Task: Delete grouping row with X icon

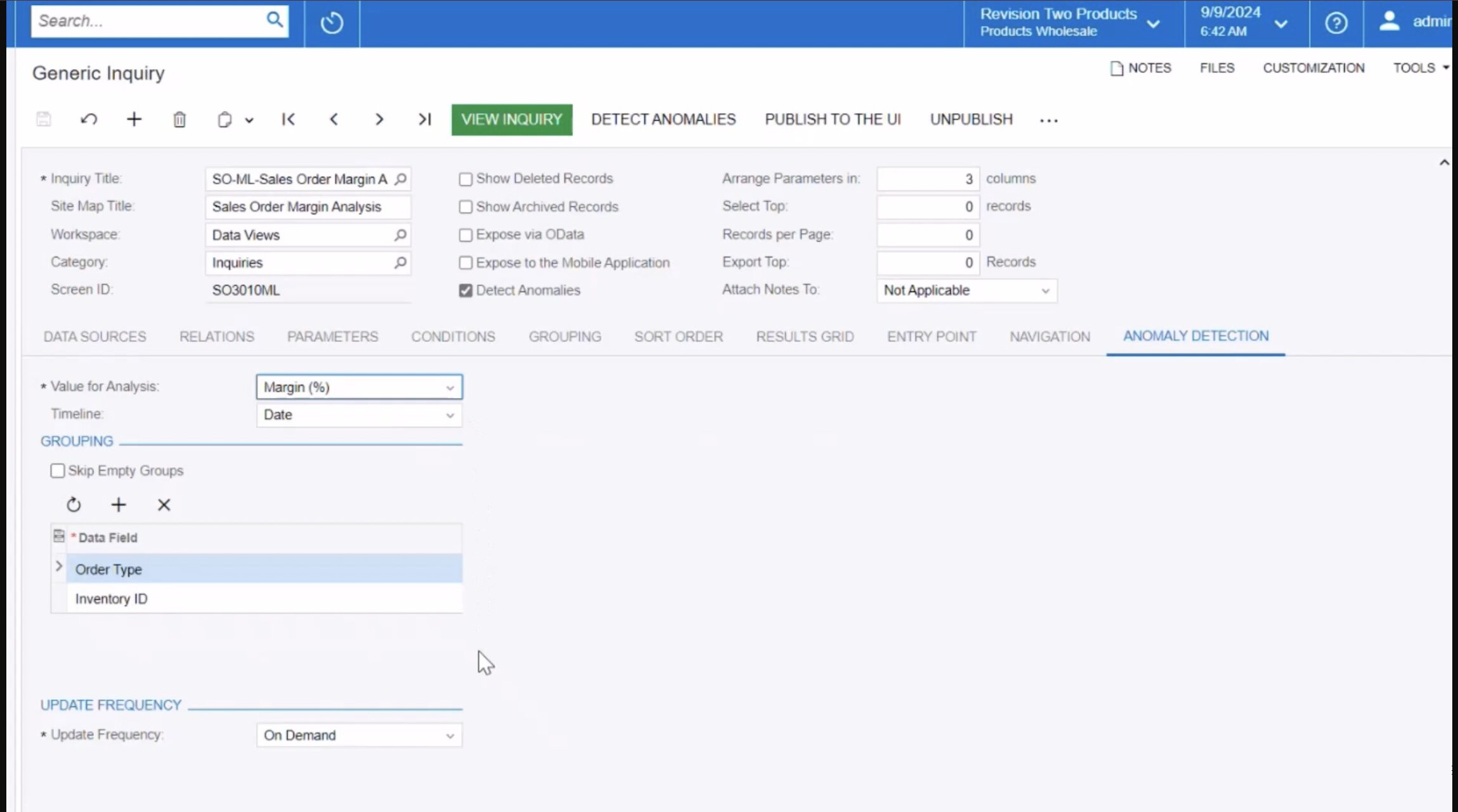Action: (x=164, y=505)
